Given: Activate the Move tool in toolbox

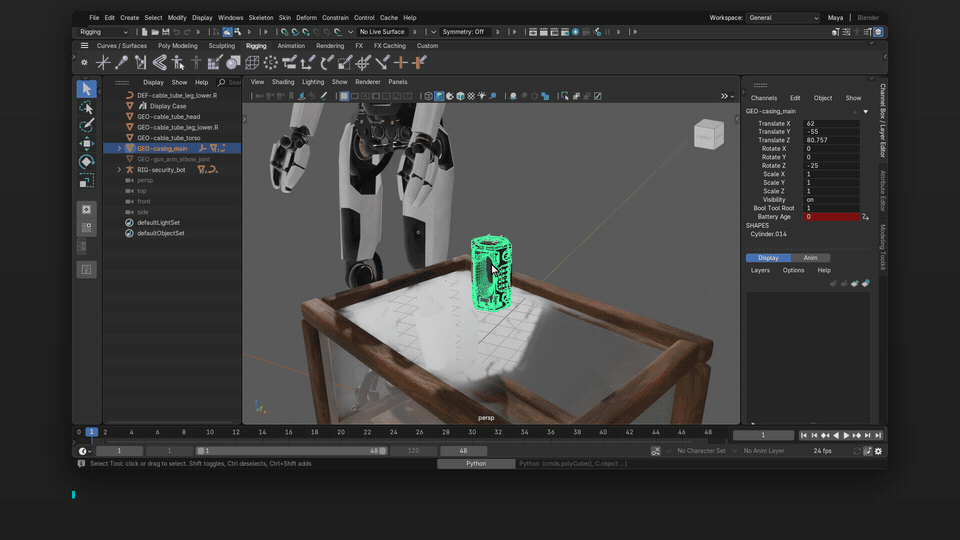Looking at the screenshot, I should click(x=86, y=144).
